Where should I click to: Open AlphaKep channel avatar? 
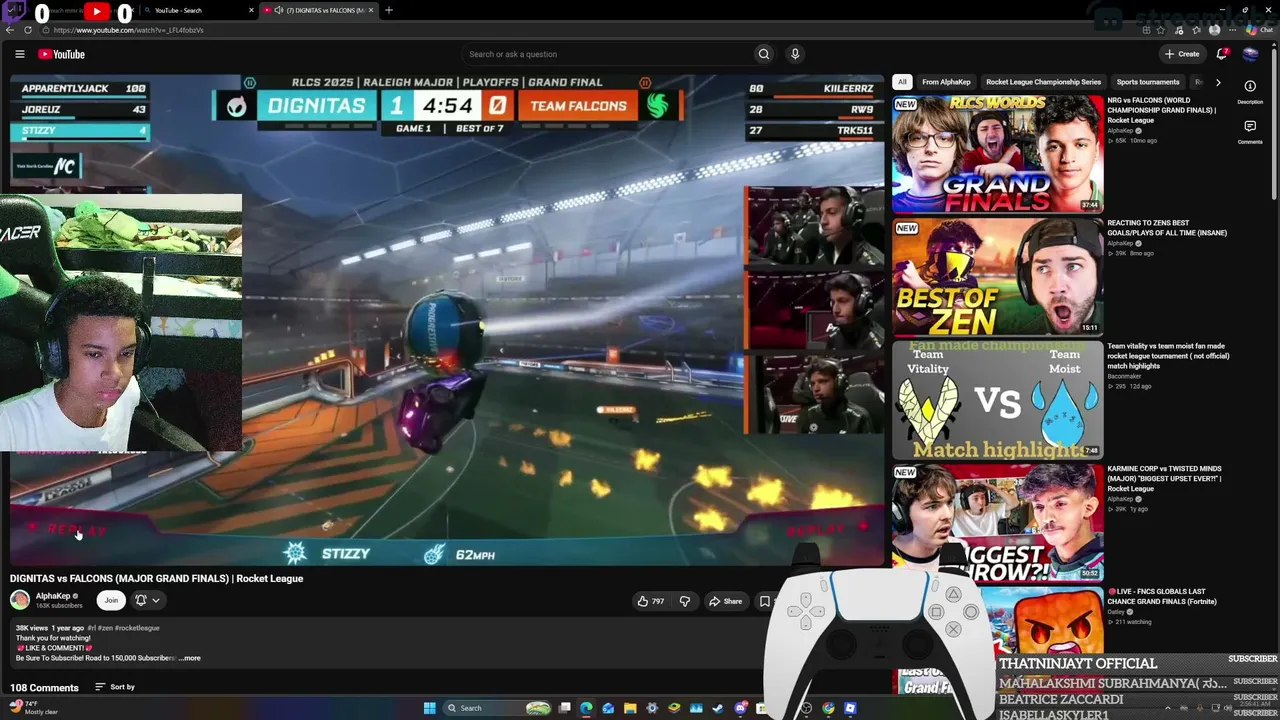pyautogui.click(x=20, y=600)
